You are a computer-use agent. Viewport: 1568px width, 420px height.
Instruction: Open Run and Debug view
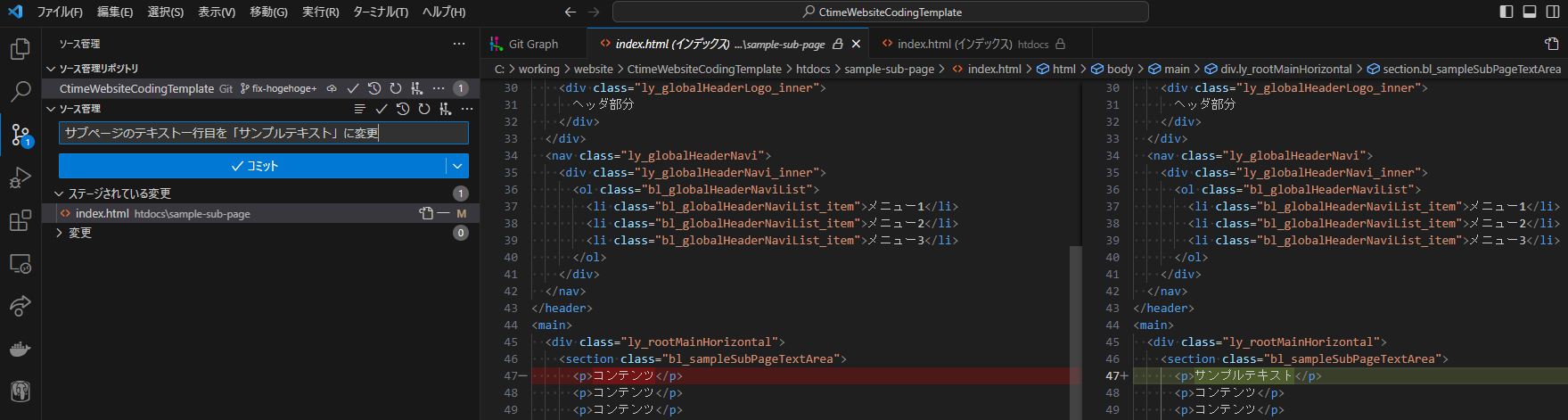click(20, 178)
